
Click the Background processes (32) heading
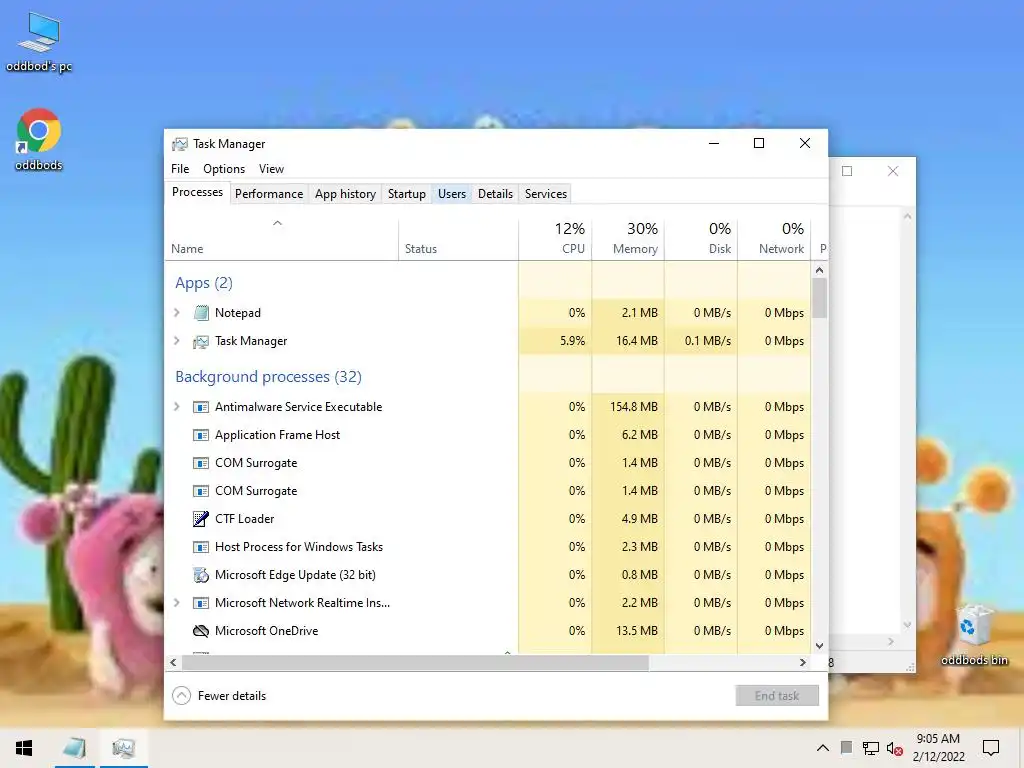[268, 377]
